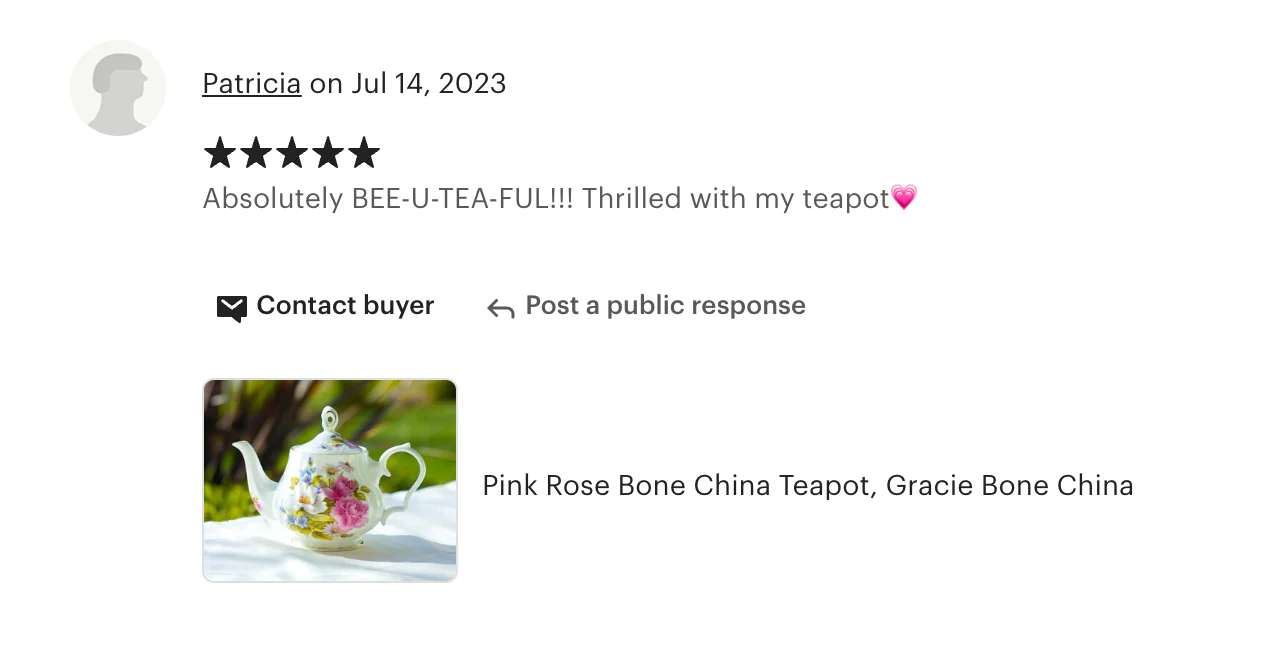Open Patricia's profile link
This screenshot has width=1268, height=648.
(251, 83)
